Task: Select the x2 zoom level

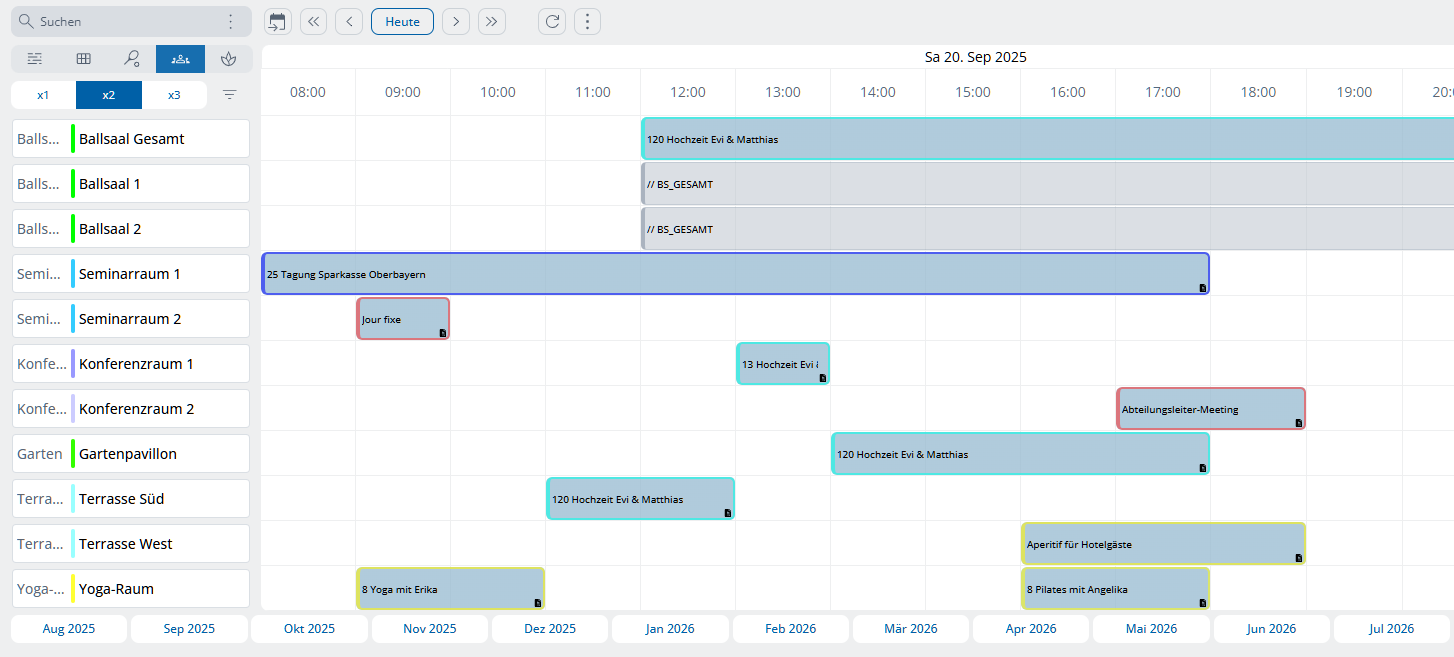Action: [108, 95]
